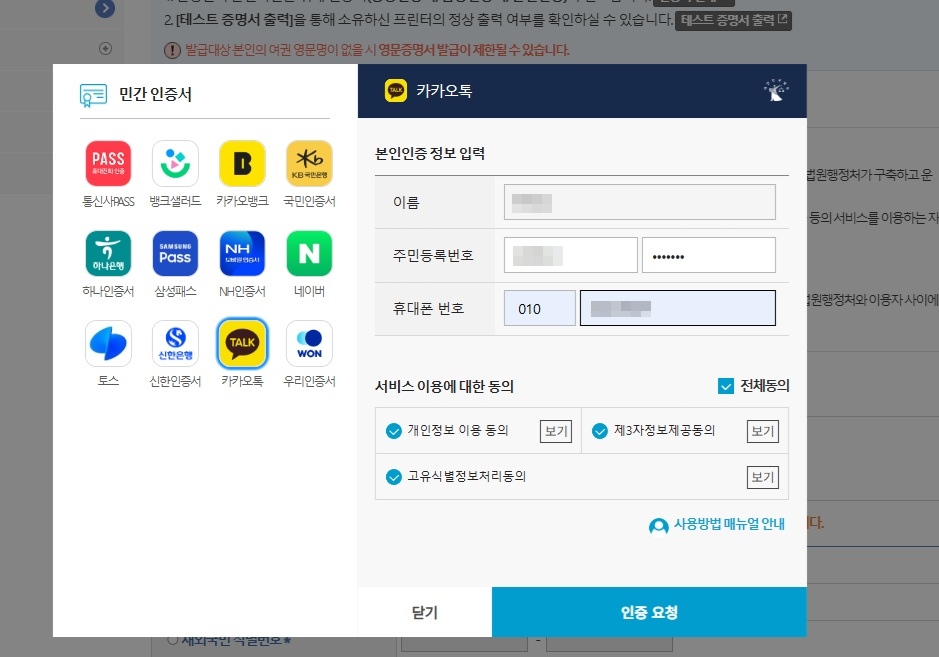Click the 닫기 button
Screen dimensions: 939x657
point(425,612)
